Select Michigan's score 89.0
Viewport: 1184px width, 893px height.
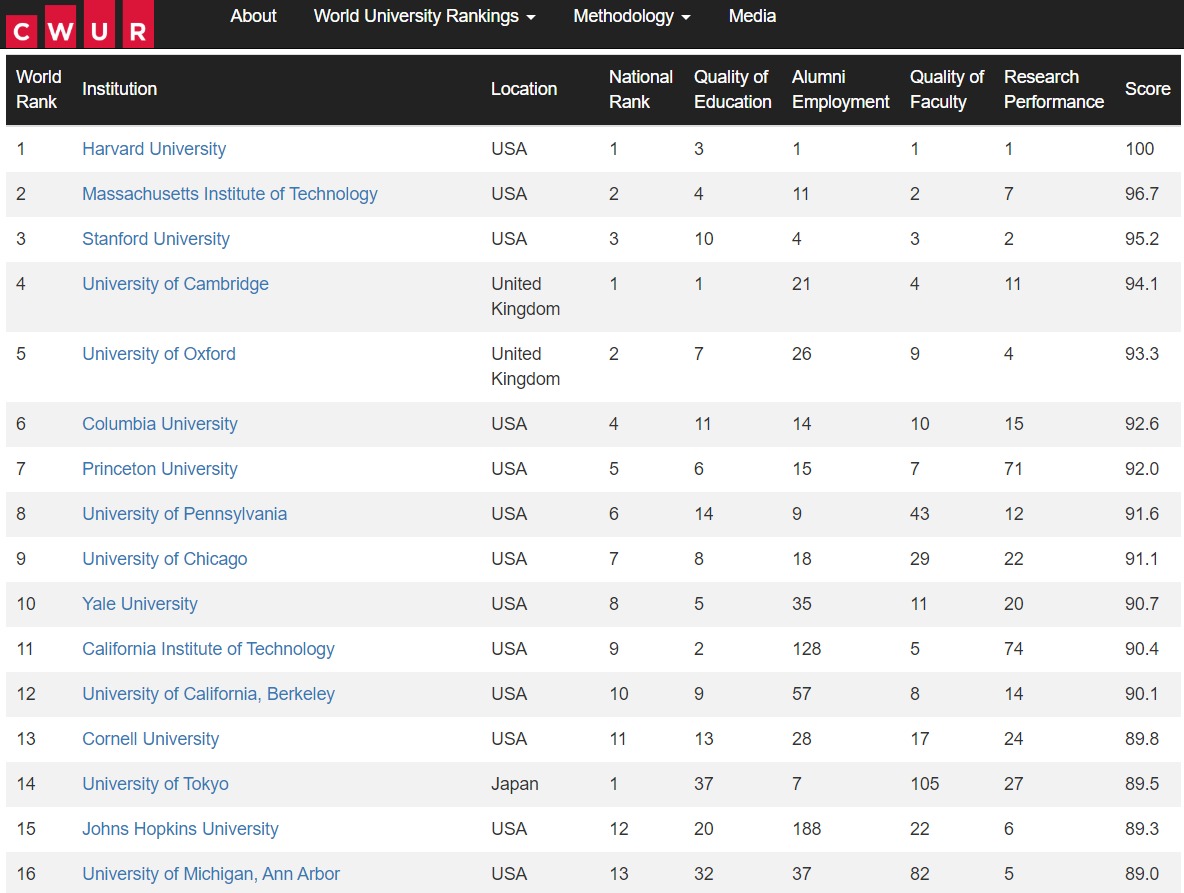point(1142,874)
